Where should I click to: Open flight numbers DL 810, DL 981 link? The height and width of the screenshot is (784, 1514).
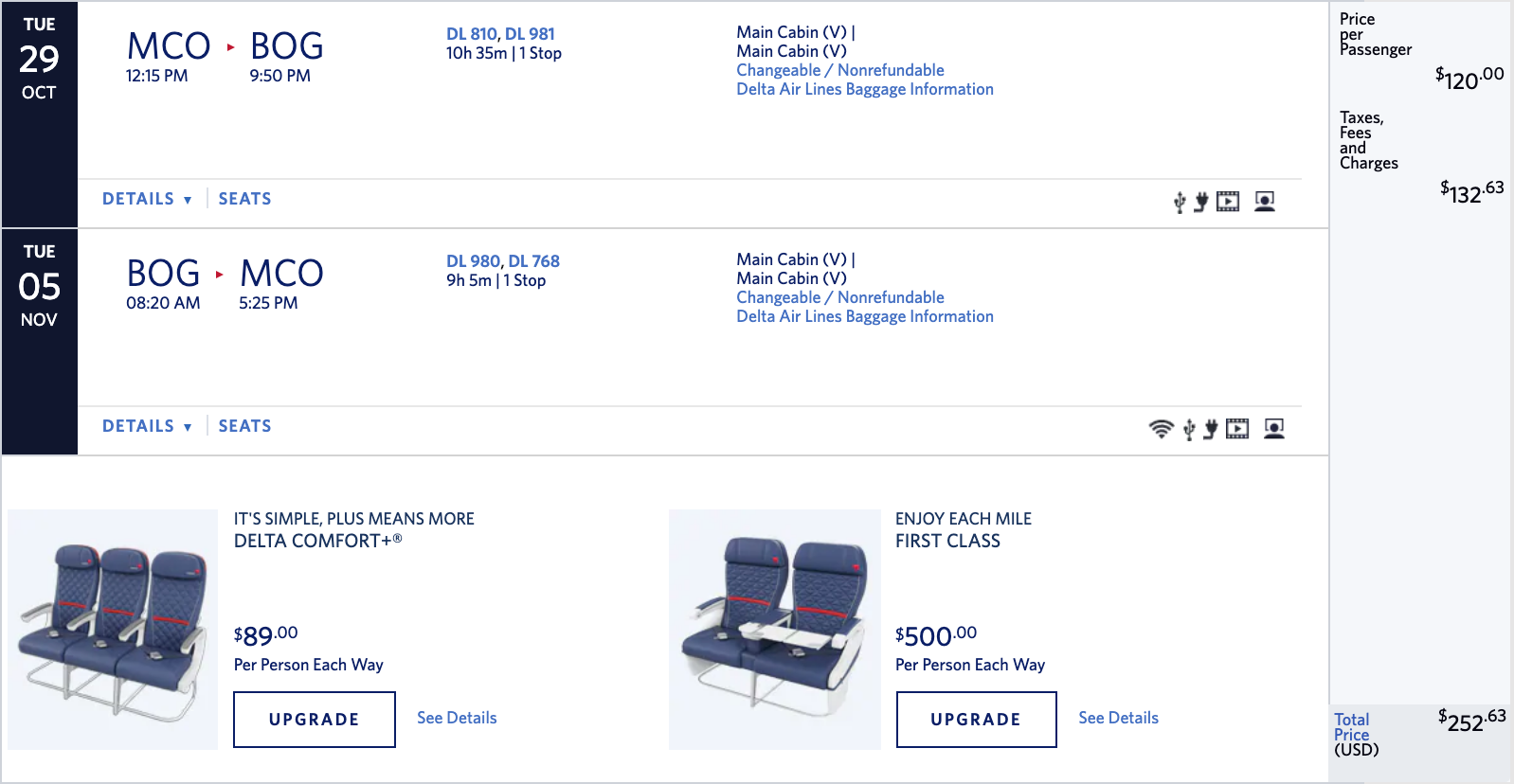coord(500,34)
